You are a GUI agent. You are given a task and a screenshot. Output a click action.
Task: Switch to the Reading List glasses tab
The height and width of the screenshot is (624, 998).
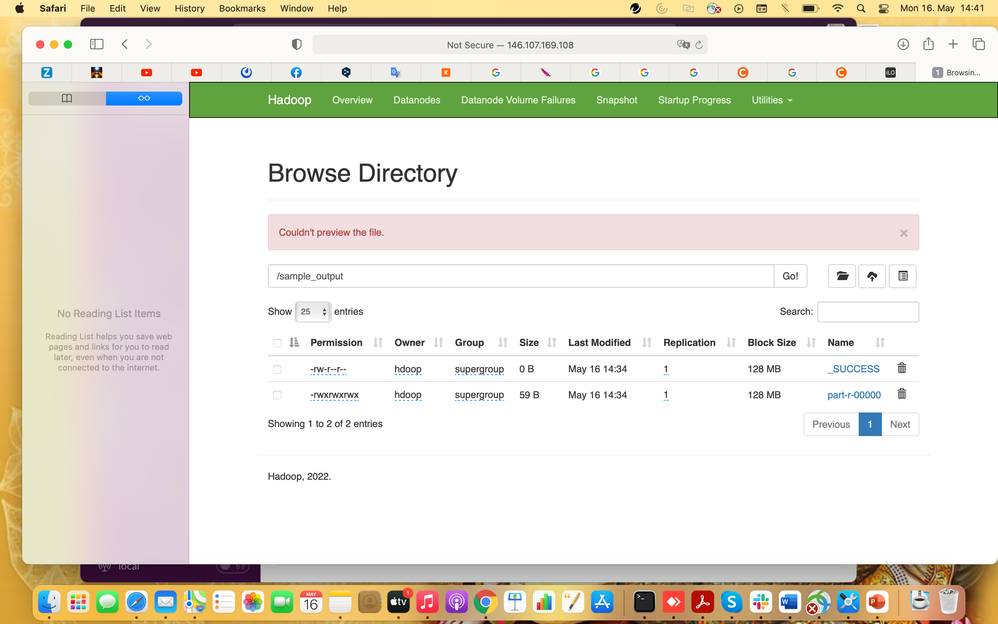pyautogui.click(x=144, y=98)
